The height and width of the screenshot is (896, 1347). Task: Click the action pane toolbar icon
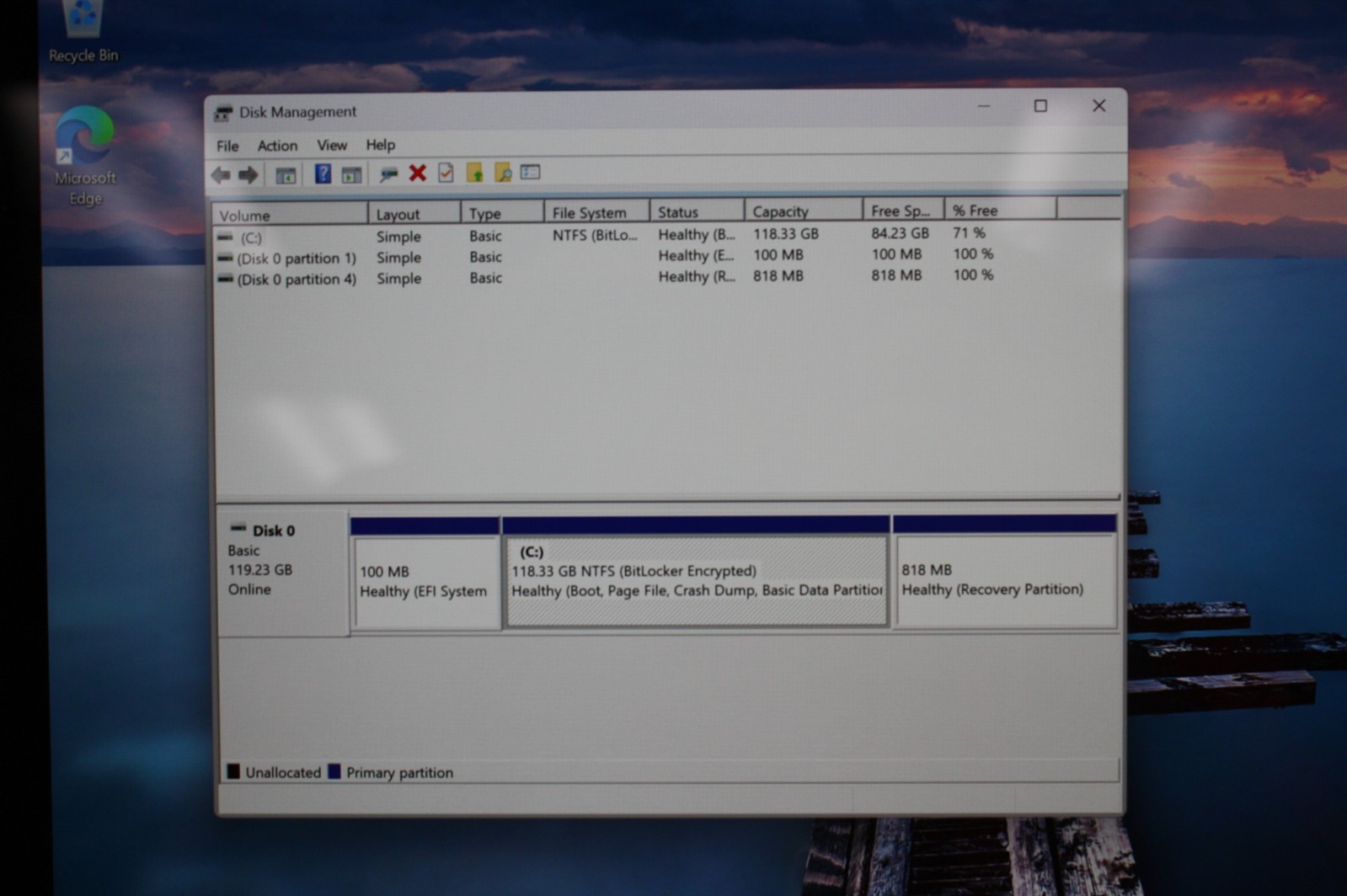click(351, 174)
